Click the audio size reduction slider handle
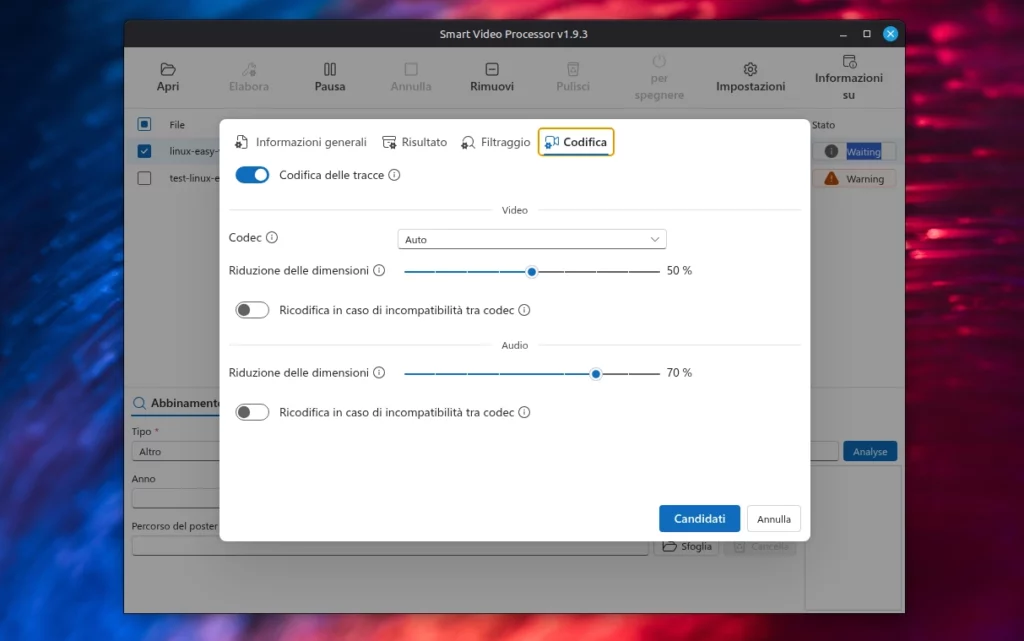Screen dimensions: 1024x641 (x=596, y=374)
